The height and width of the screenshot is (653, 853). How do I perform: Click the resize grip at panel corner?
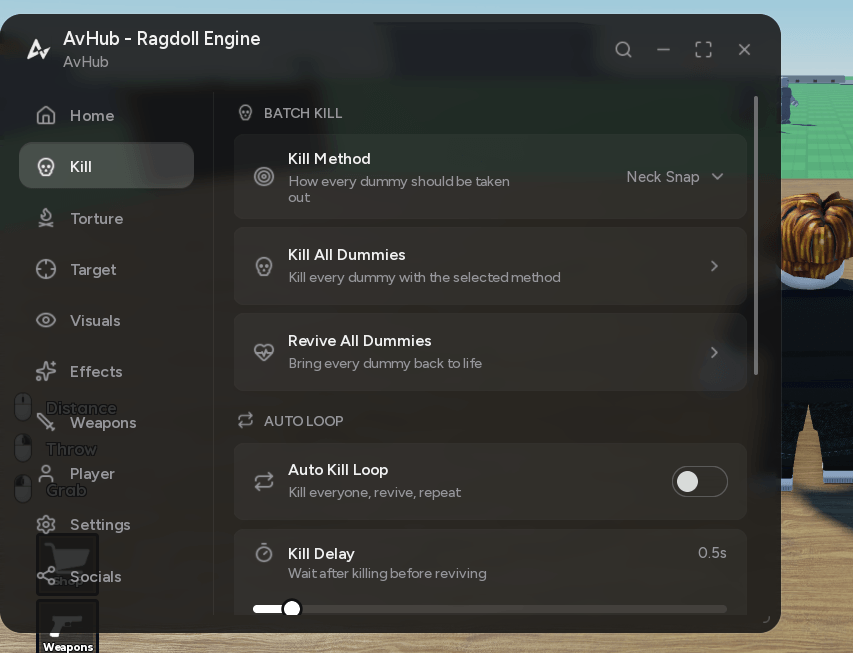pos(767,619)
